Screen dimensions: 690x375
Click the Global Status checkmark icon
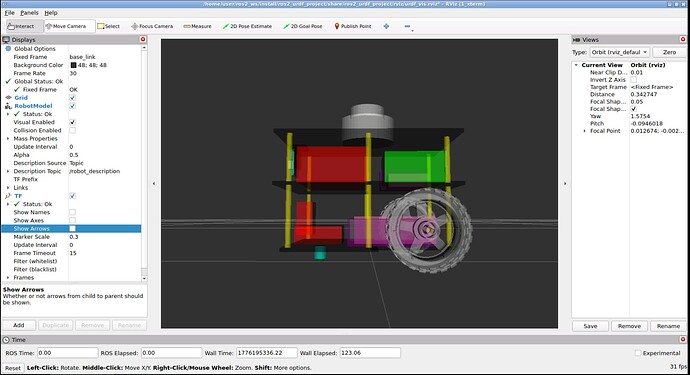8,81
